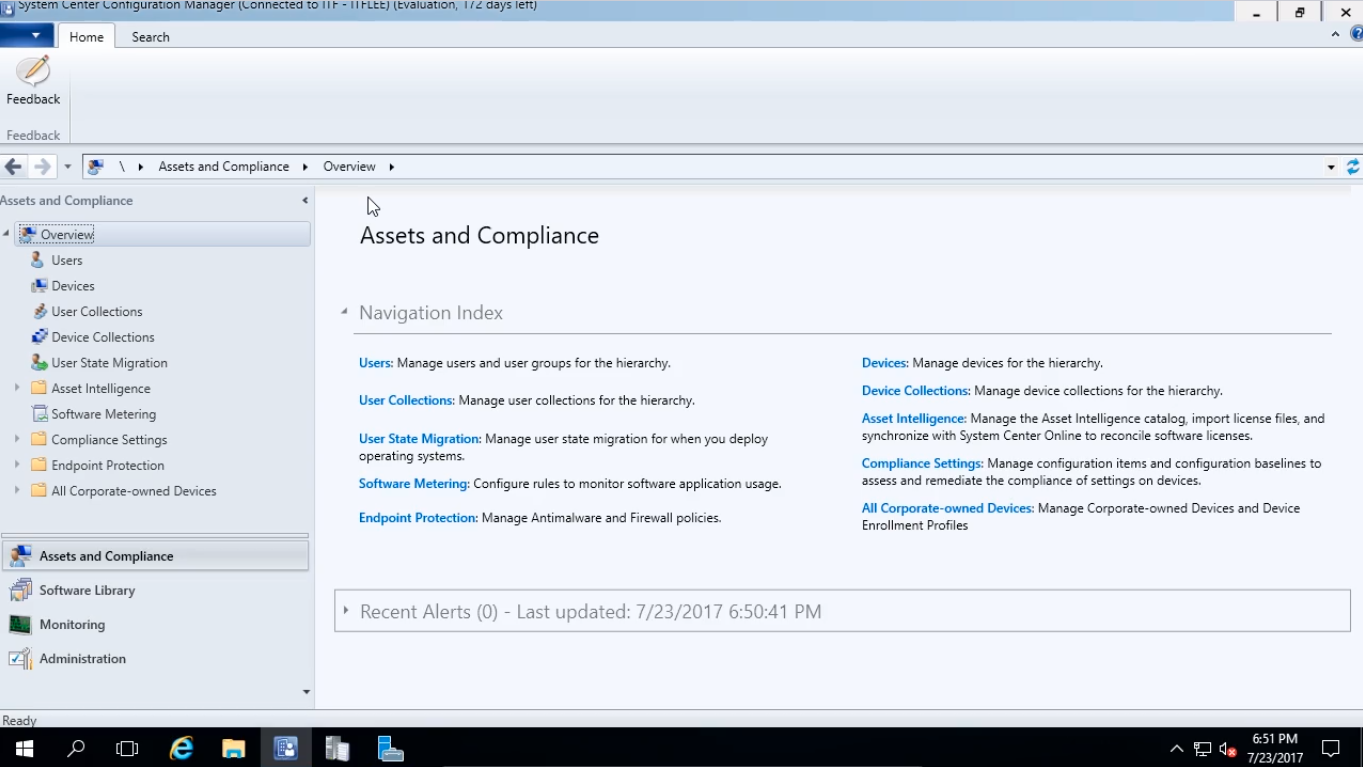Open the blue application menu button
This screenshot has width=1363, height=767.
tap(28, 36)
